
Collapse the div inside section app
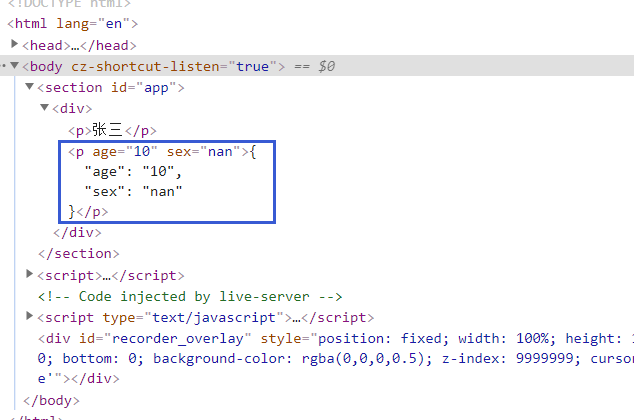[44, 108]
